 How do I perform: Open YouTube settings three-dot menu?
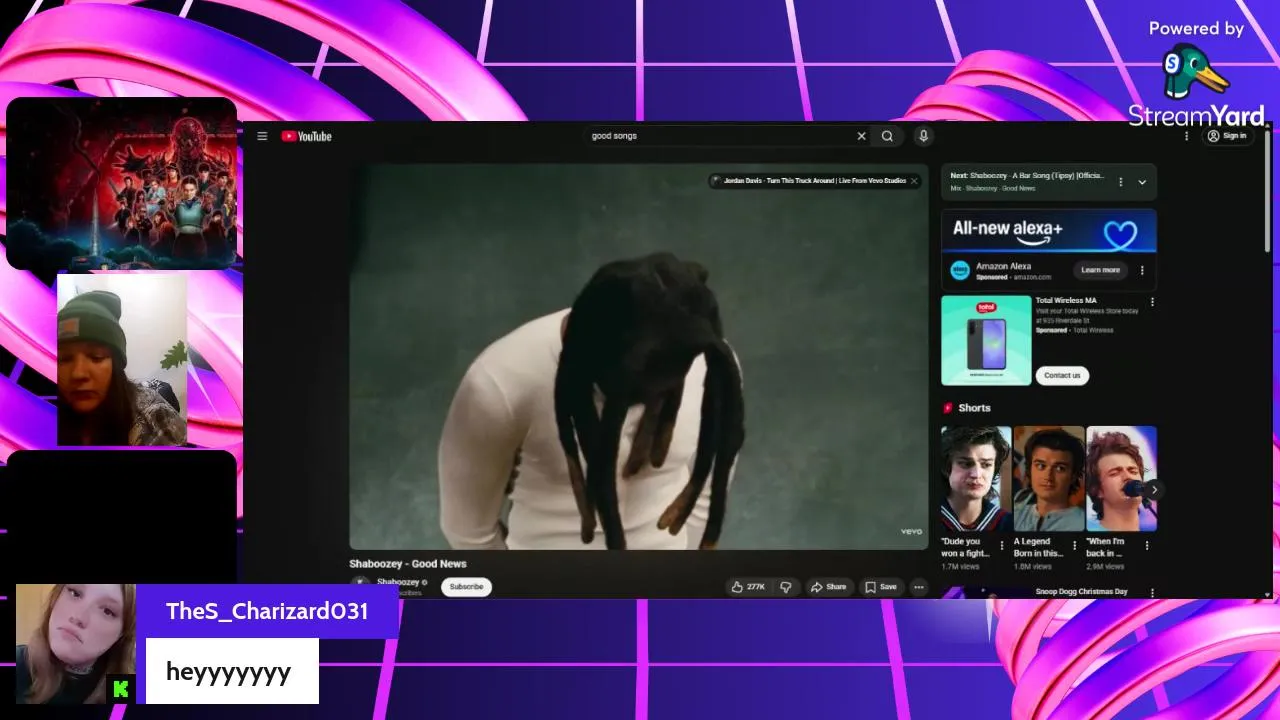(1187, 136)
